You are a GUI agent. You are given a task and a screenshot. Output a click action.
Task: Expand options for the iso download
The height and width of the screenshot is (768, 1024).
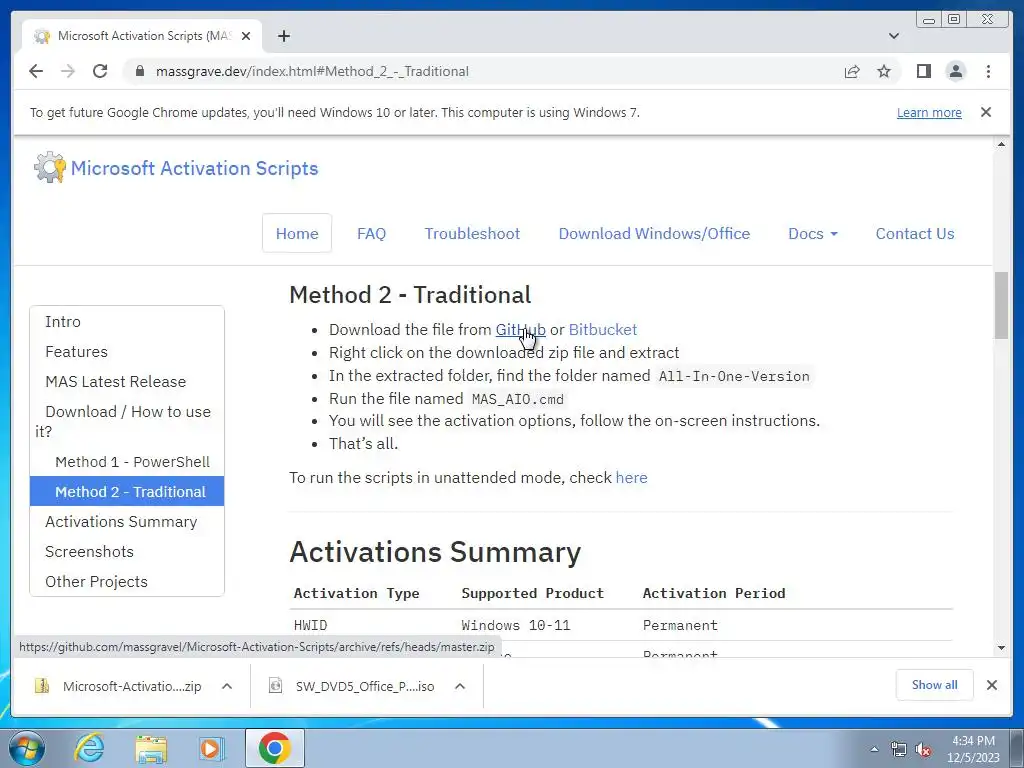coord(460,686)
